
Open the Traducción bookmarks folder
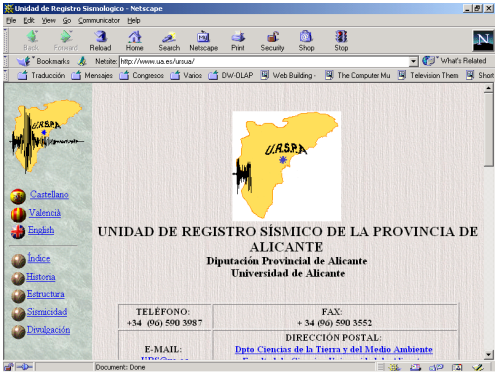tap(41, 75)
